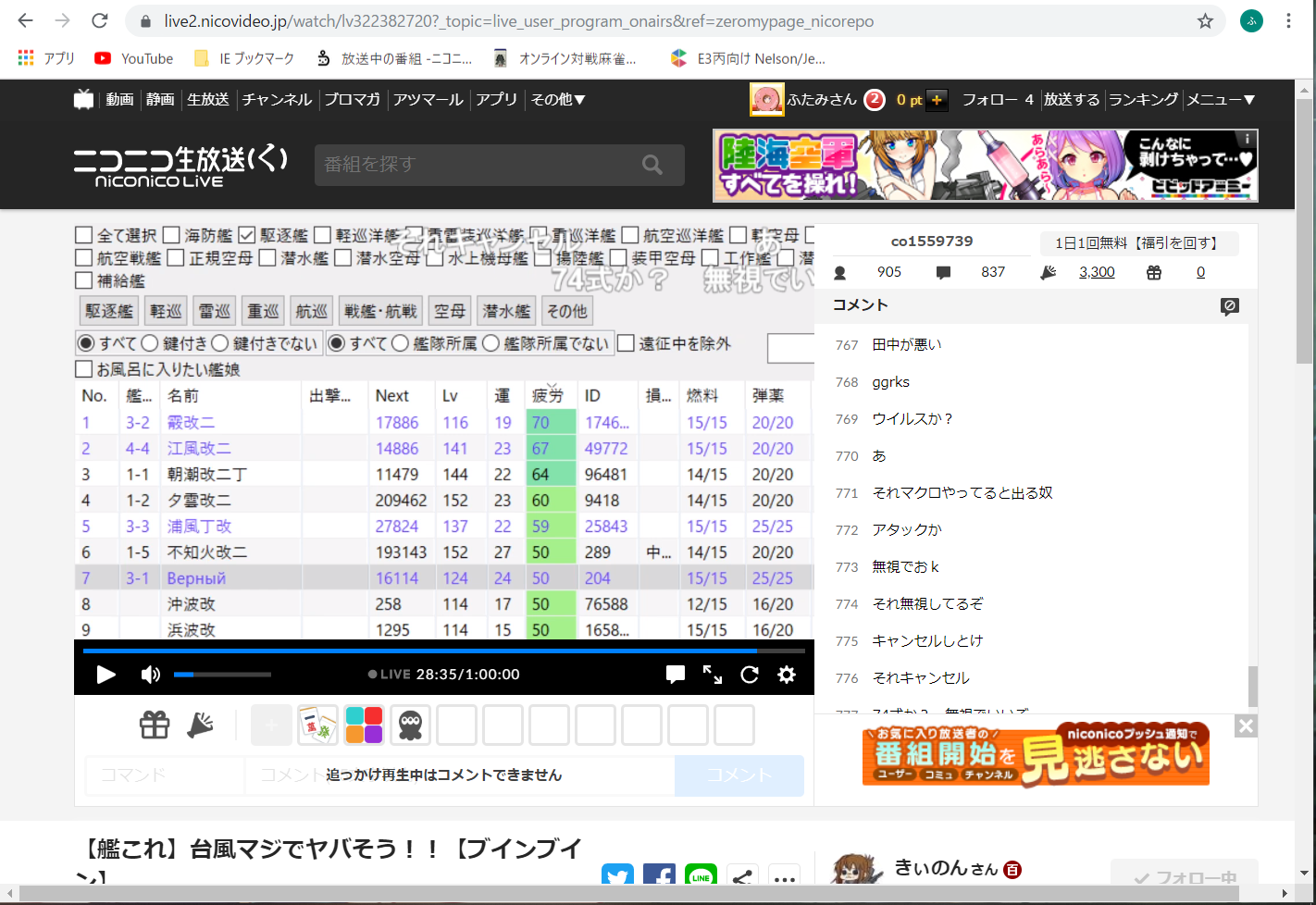Click the magnifier search icon
Screen dimensions: 1316x905
652,165
